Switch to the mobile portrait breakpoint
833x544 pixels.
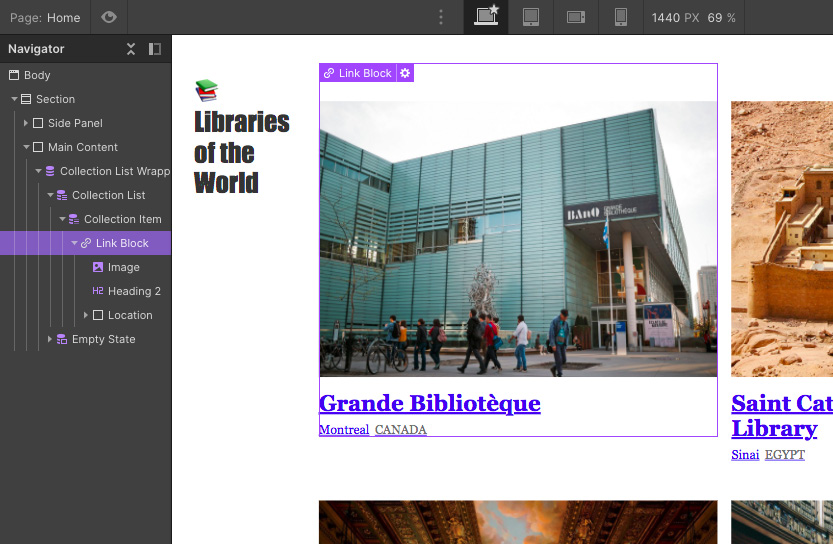(x=620, y=17)
